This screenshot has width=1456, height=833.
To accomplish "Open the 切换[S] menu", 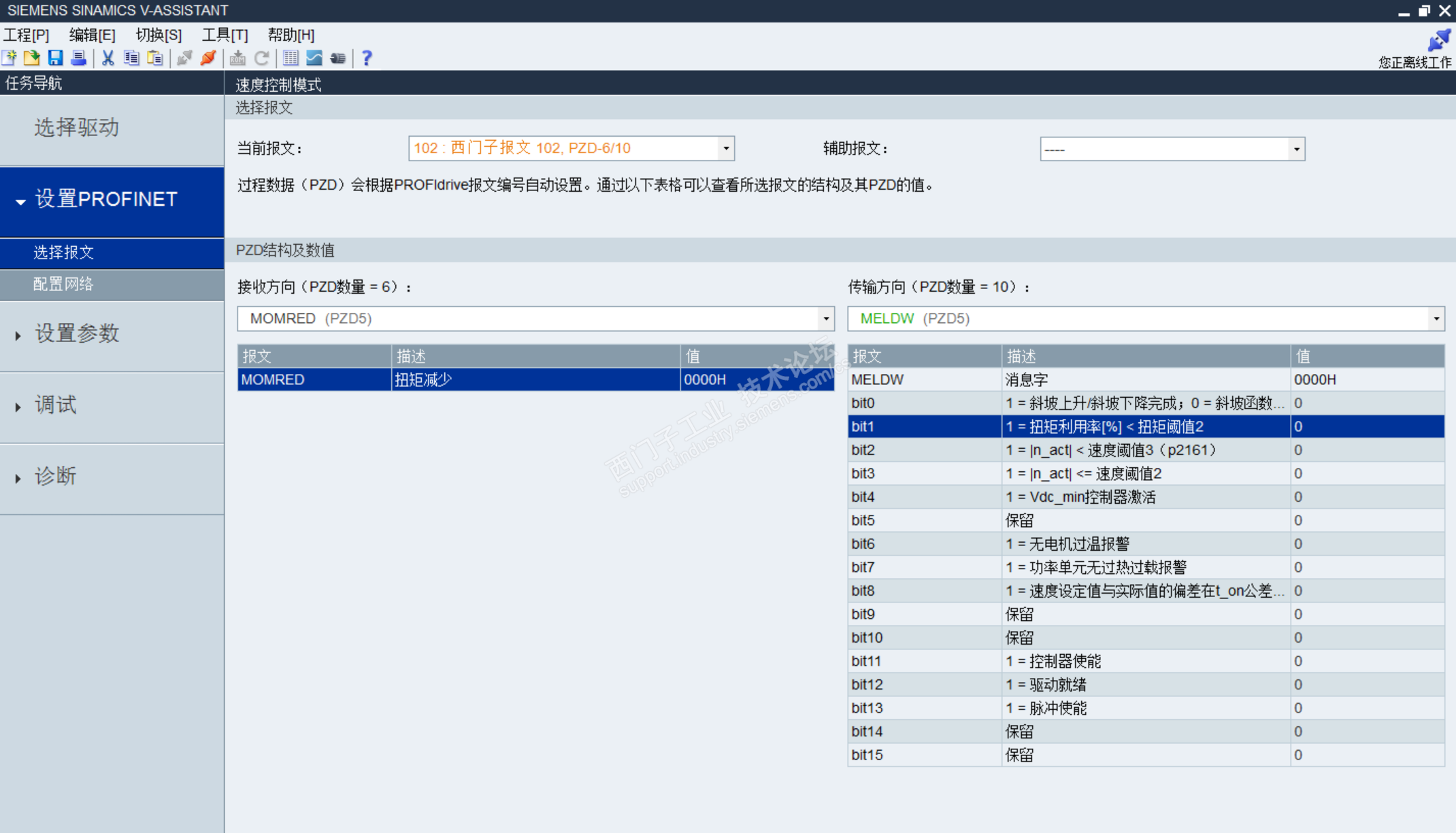I will click(x=159, y=35).
